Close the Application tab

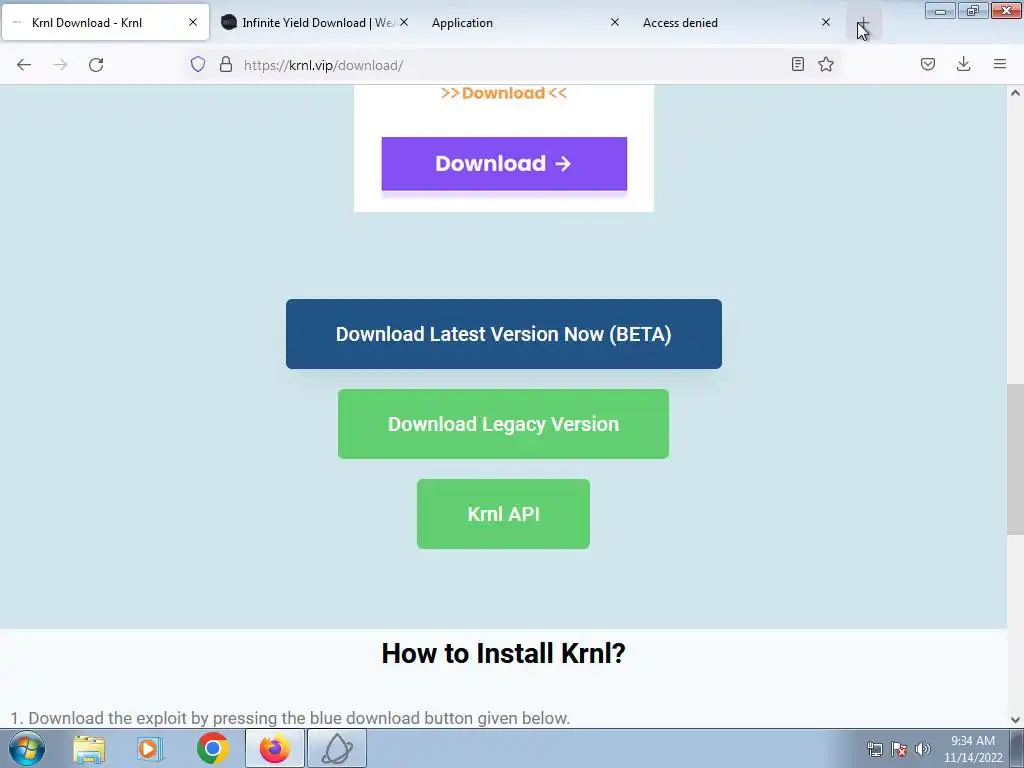[x=615, y=22]
